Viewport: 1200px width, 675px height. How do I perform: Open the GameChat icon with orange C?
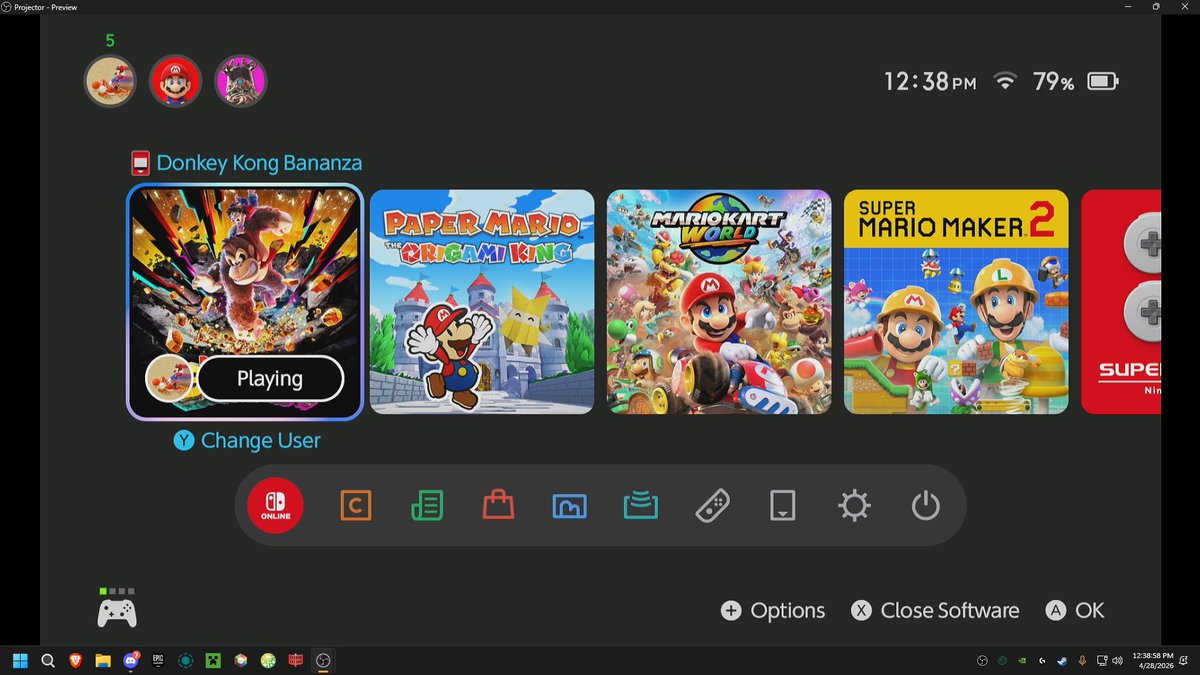pyautogui.click(x=355, y=506)
